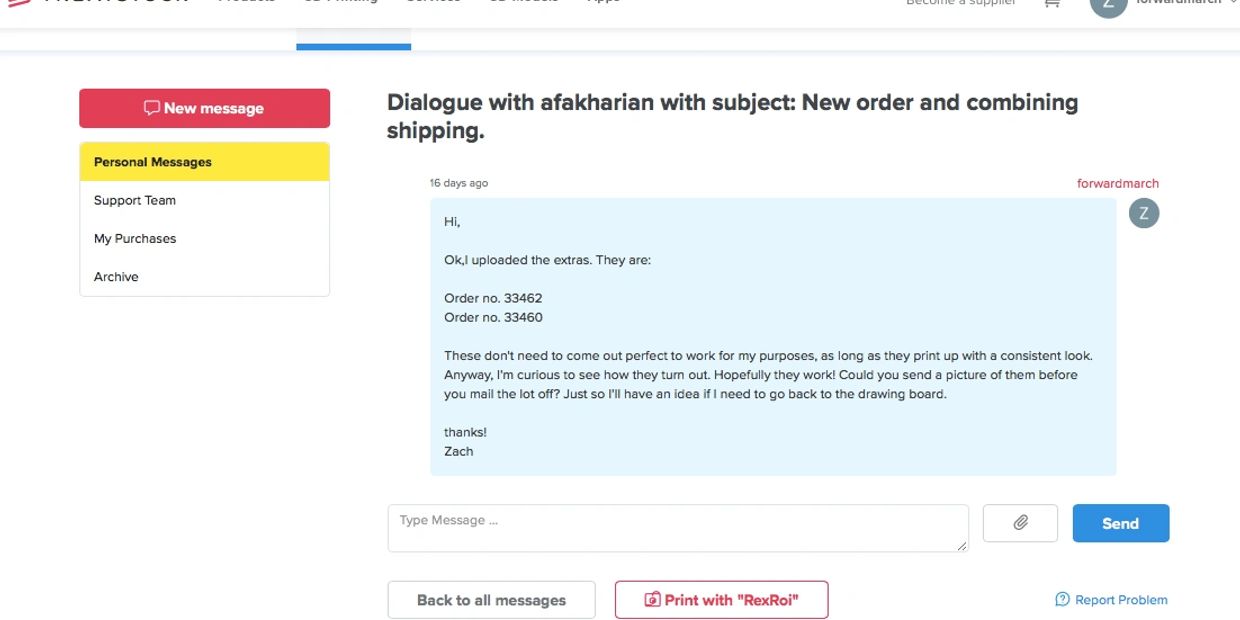Viewport: 1240px width, 620px height.
Task: Open the Support Team messages
Action: pos(135,200)
